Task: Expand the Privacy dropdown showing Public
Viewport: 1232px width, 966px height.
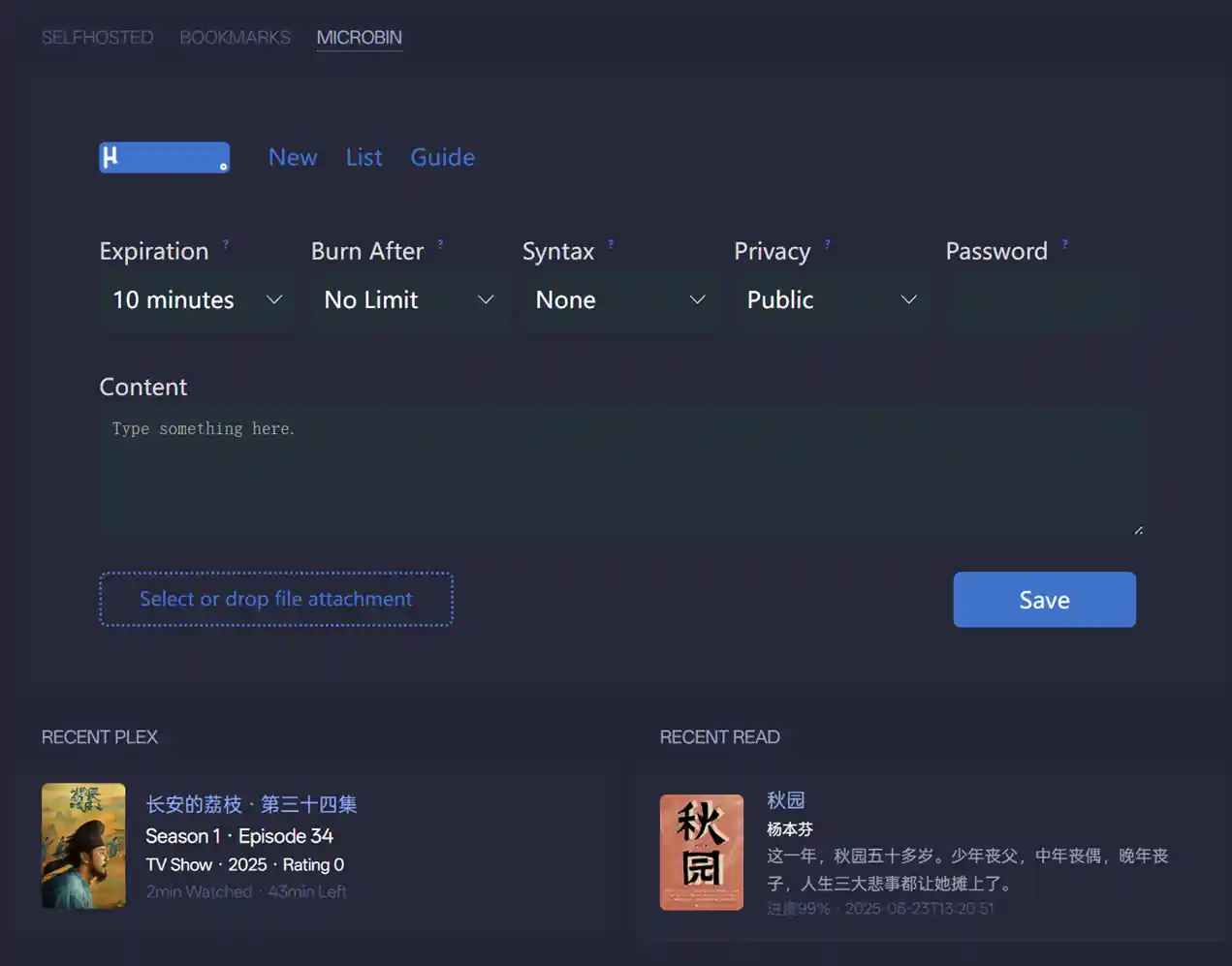Action: 831,300
